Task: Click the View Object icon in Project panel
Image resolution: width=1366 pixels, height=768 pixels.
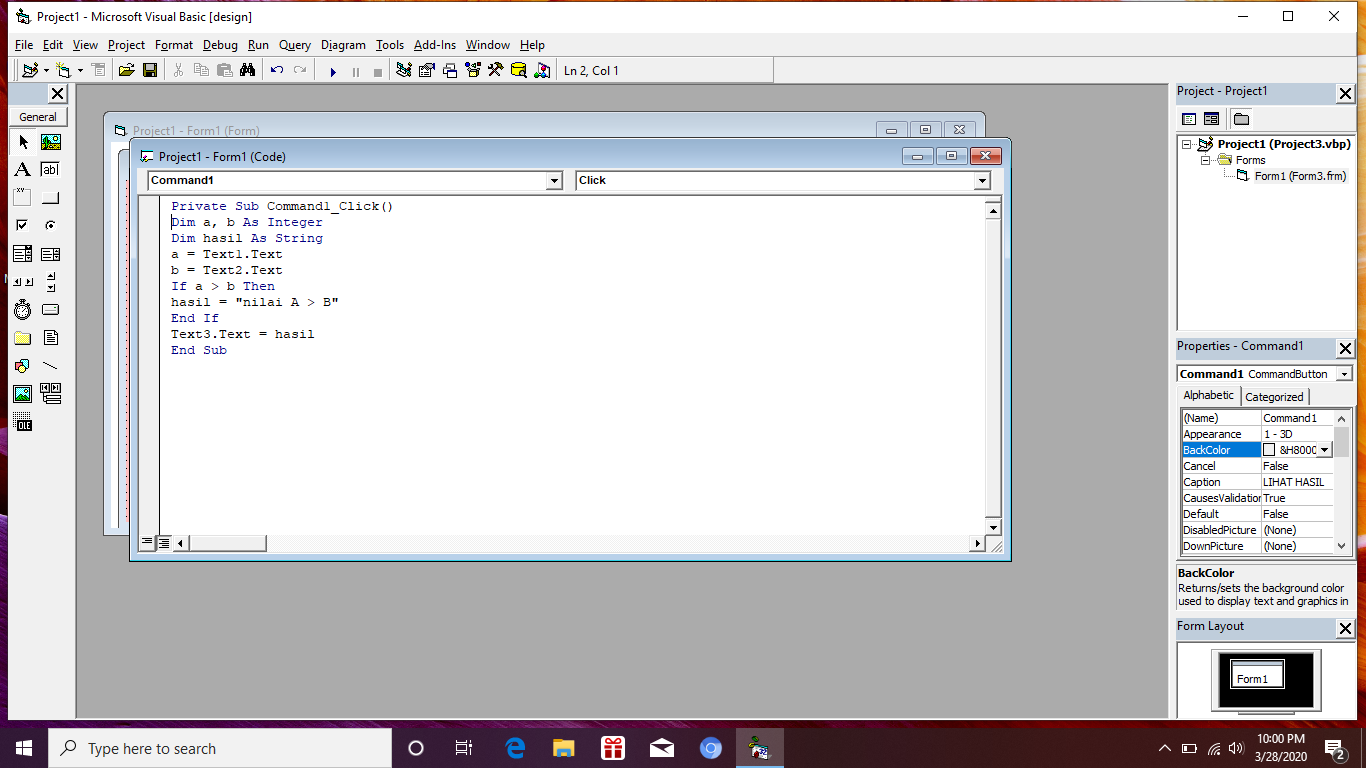Action: (1211, 119)
